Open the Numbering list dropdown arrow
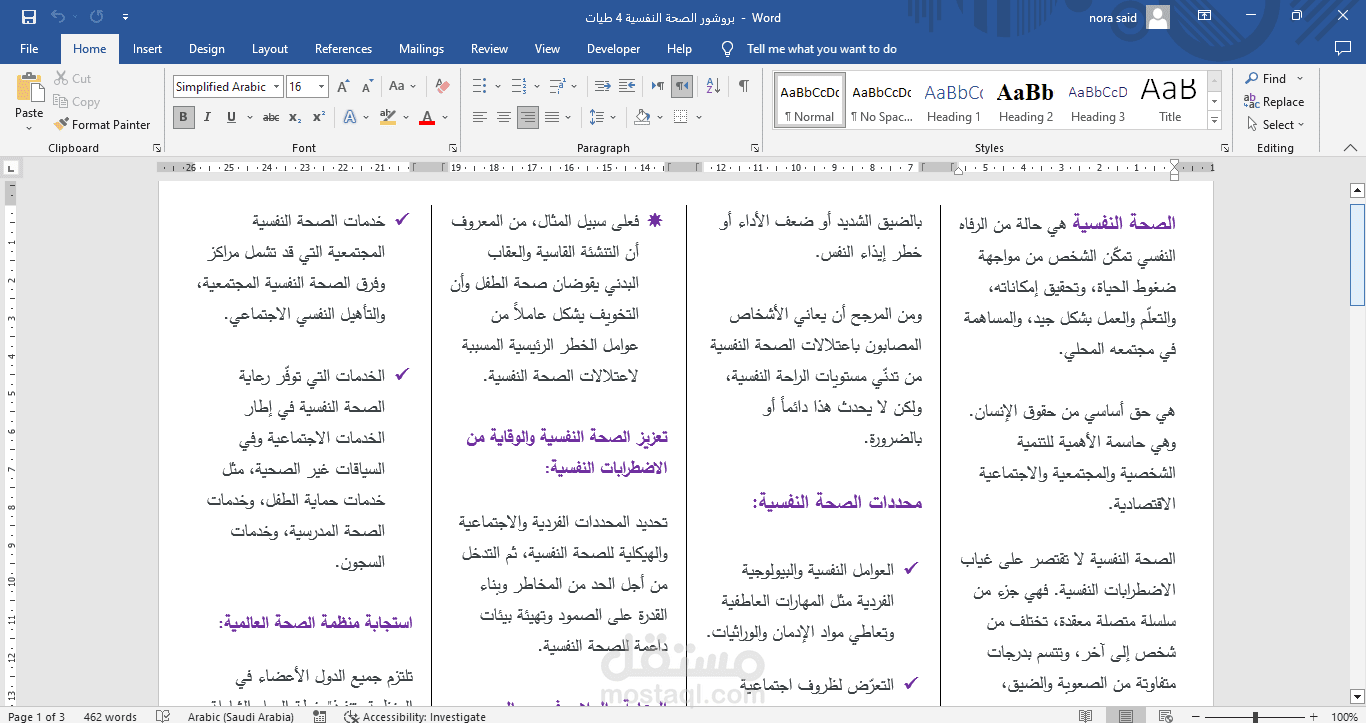Screen dimensions: 1366x723 click(x=535, y=87)
